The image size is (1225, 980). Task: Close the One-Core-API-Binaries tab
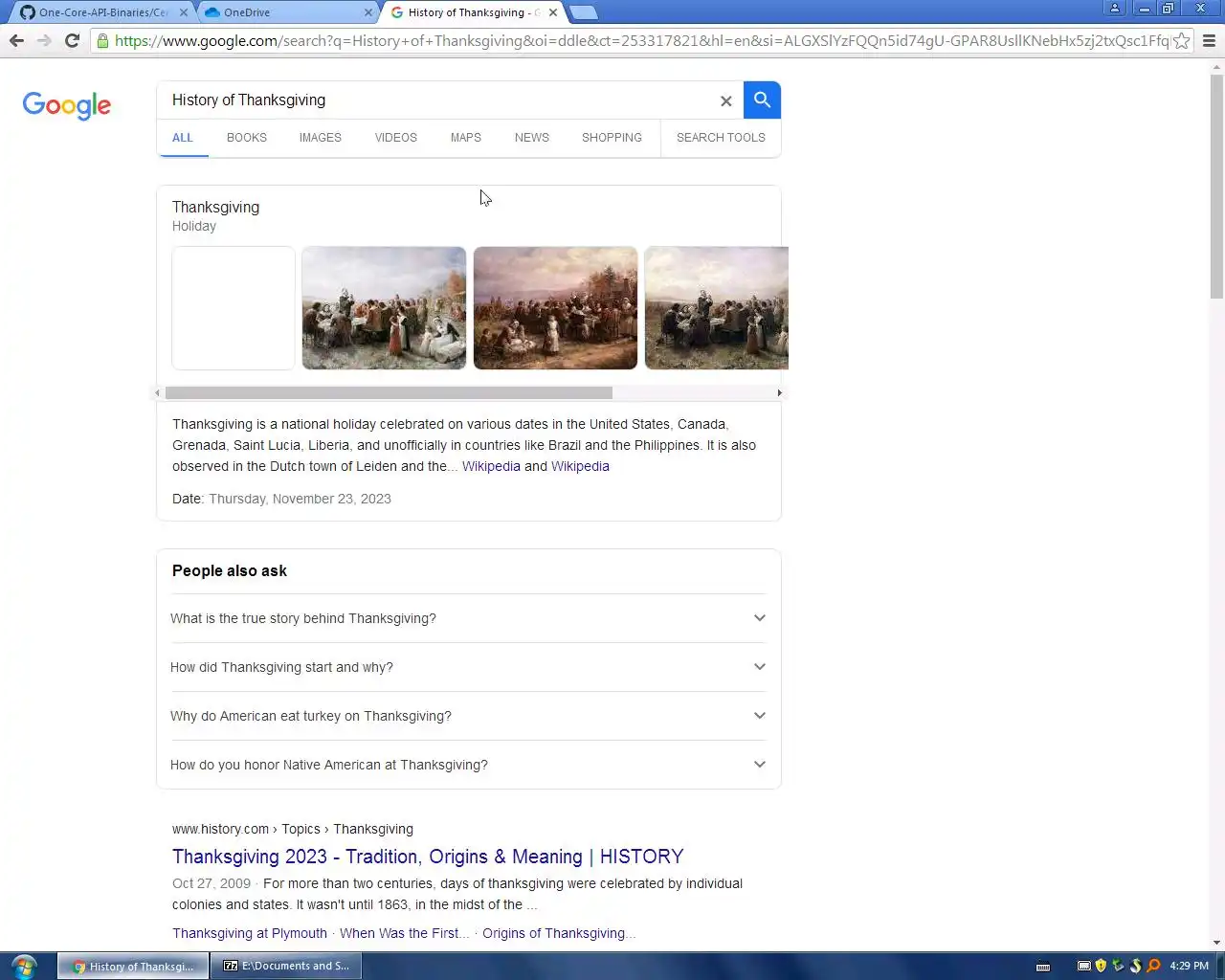[184, 12]
